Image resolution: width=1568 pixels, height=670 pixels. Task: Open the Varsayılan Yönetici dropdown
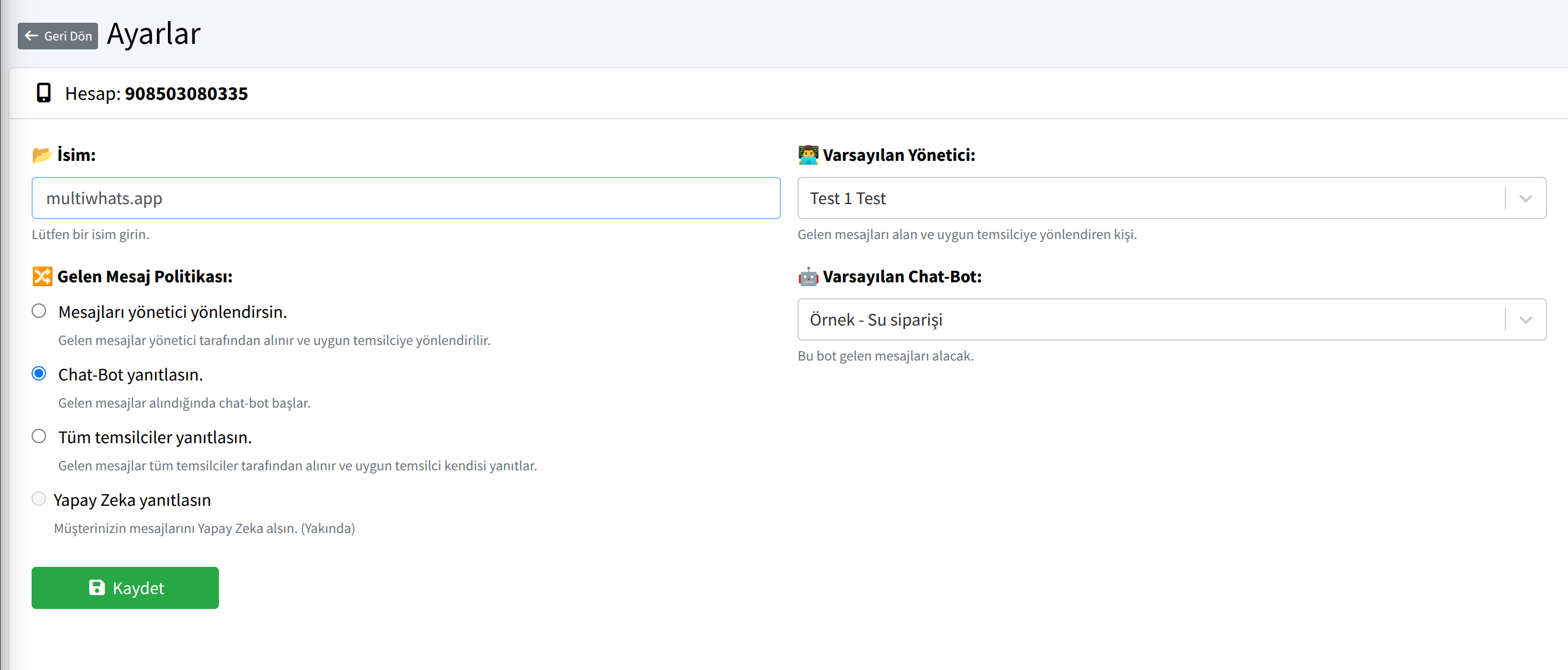pos(1172,198)
